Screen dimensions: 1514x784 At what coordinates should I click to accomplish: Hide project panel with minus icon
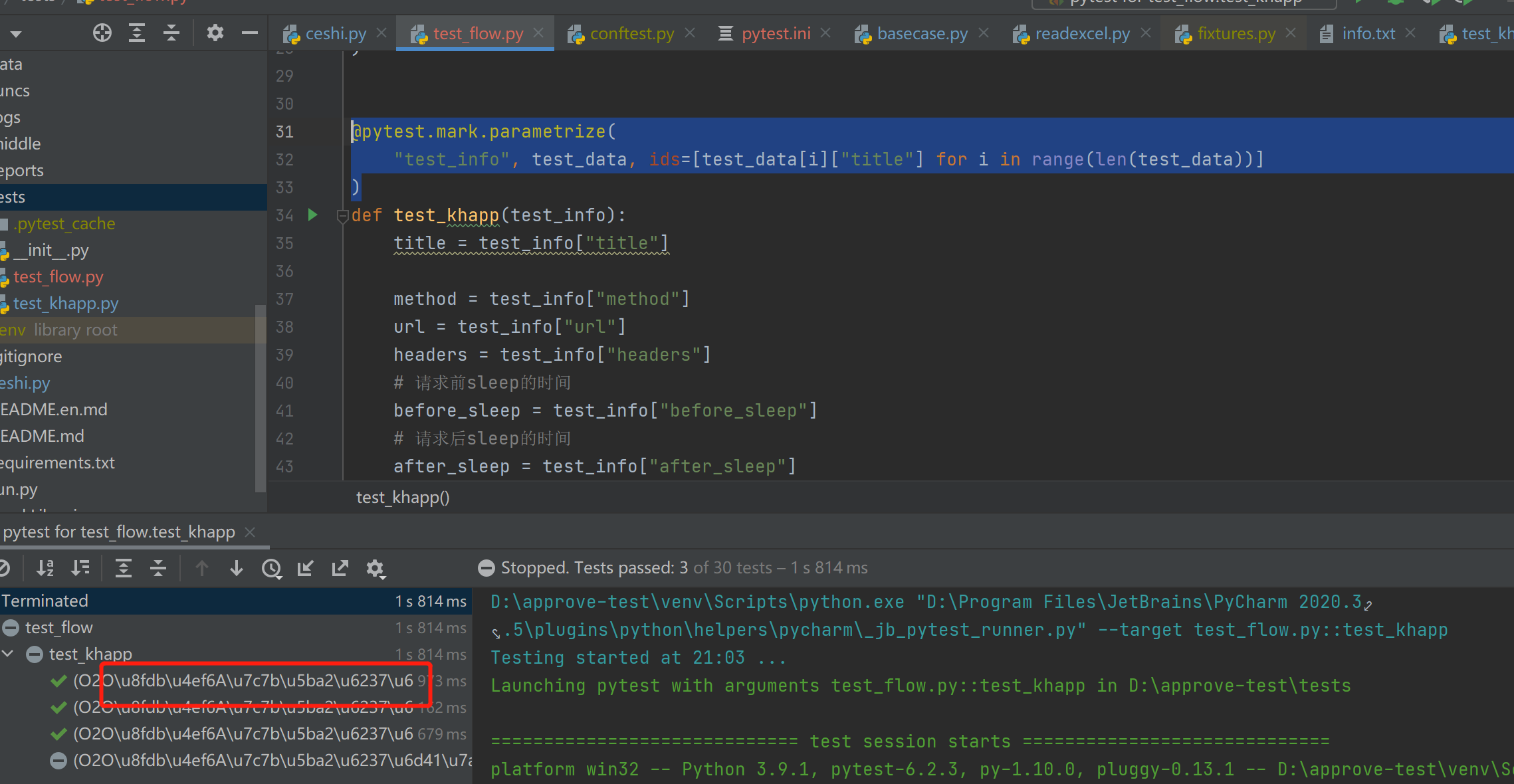tap(250, 33)
